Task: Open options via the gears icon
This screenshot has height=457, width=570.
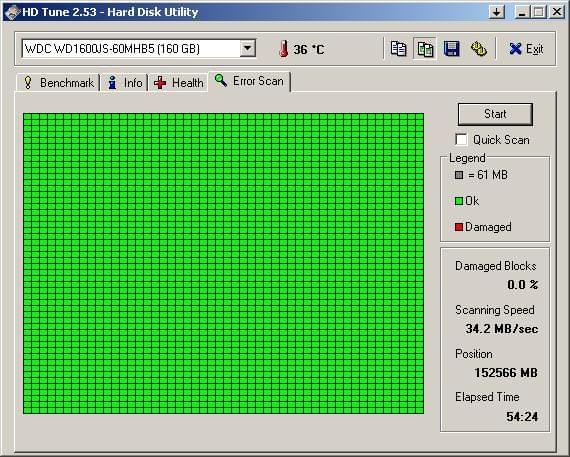Action: click(x=479, y=49)
